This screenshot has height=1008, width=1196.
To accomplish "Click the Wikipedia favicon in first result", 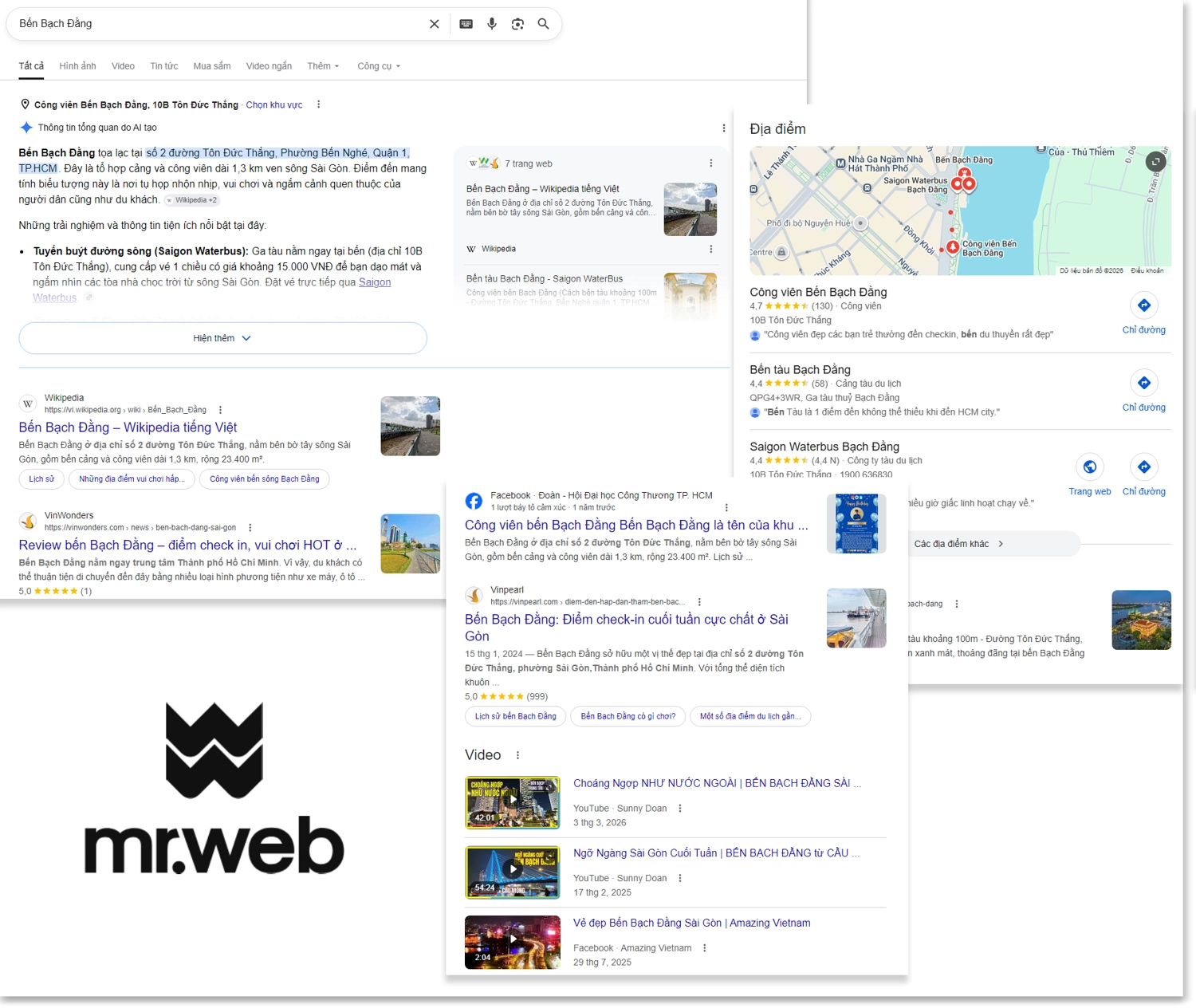I will 28,404.
